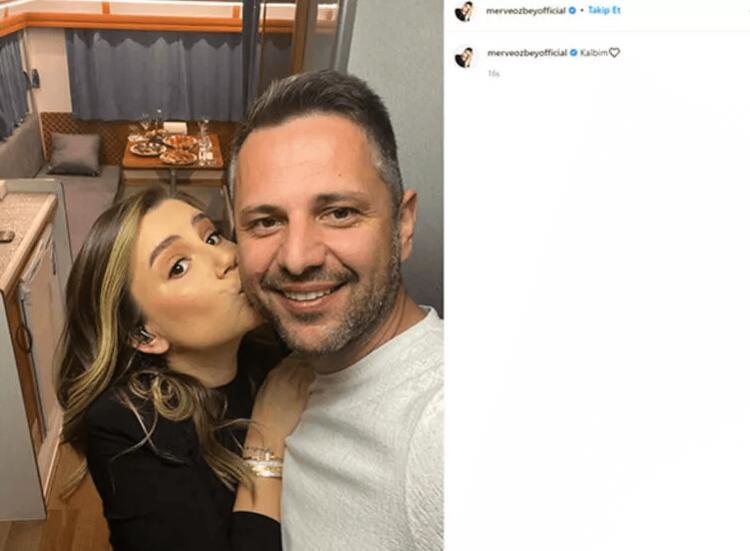
Task: Open merveozbeyofficial username in header
Action: 526,11
